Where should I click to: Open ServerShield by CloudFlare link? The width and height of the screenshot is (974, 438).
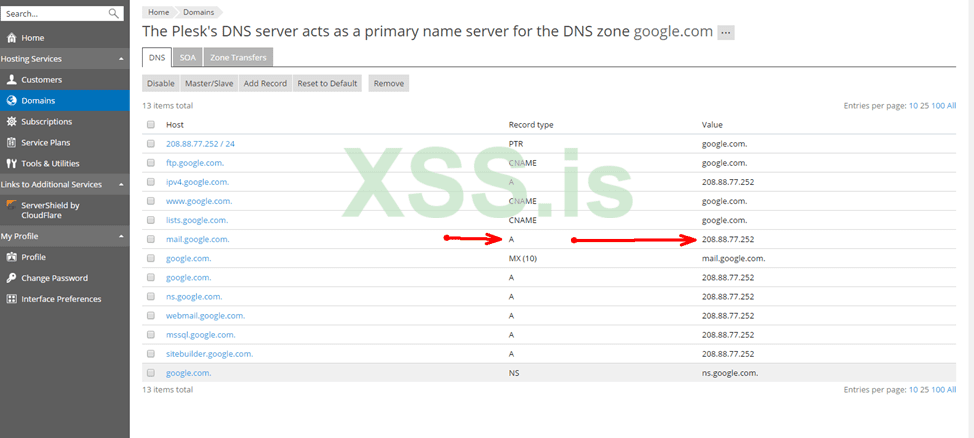point(50,210)
